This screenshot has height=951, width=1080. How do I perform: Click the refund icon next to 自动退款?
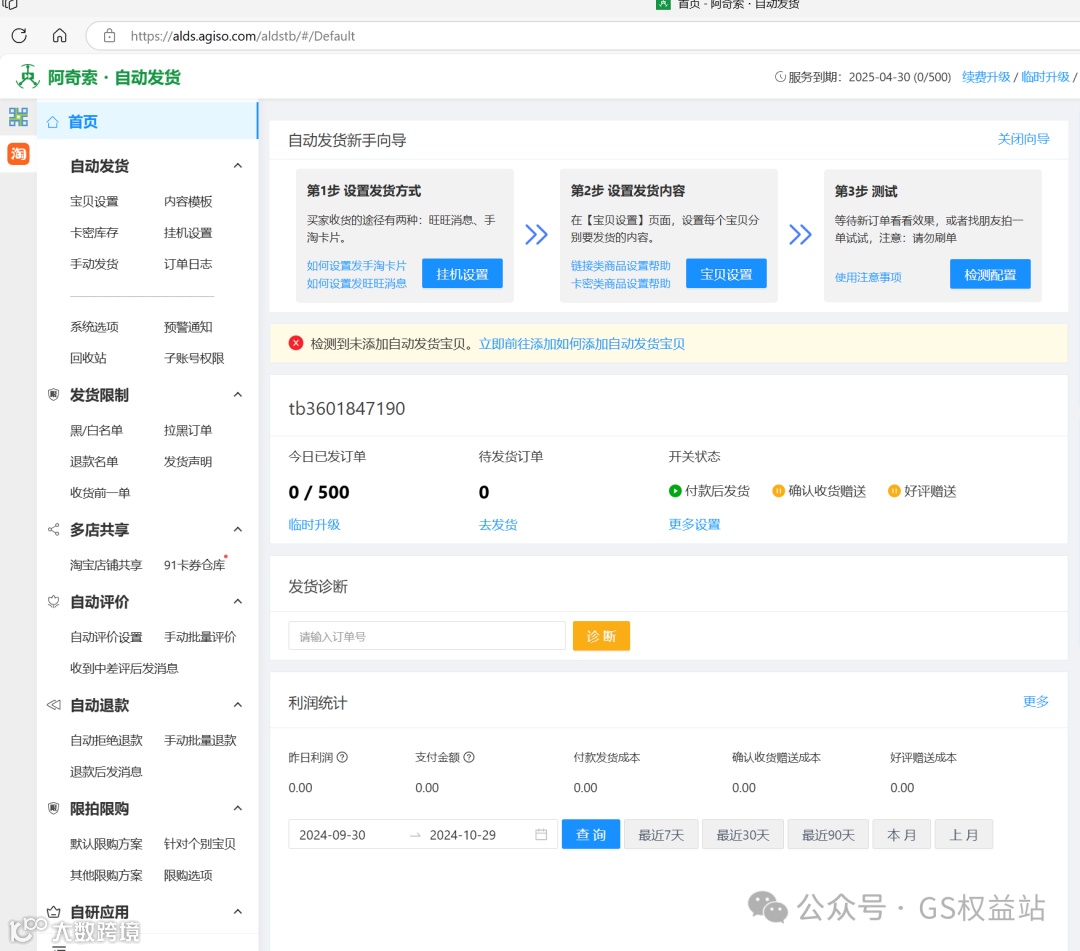click(53, 704)
